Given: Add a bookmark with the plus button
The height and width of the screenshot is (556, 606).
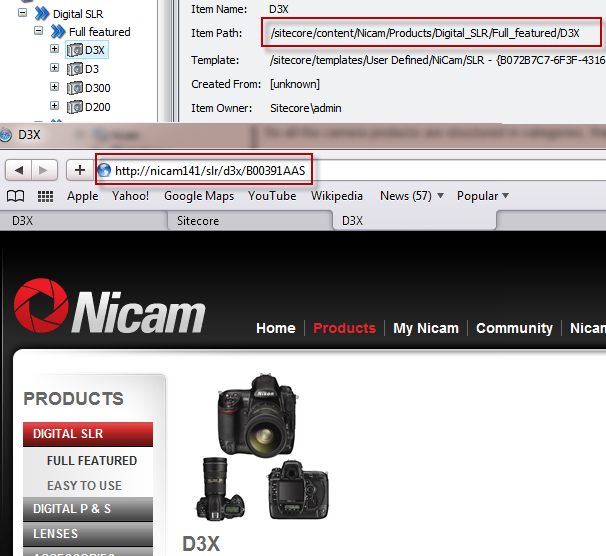Looking at the screenshot, I should coord(80,170).
